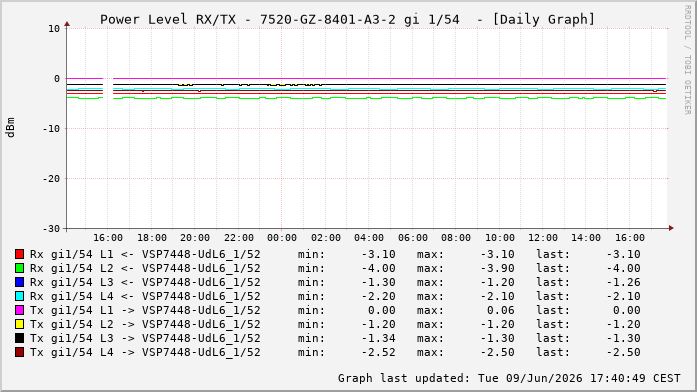Click the cyan Rx L4 legend swatch
The width and height of the screenshot is (697, 392).
click(19, 296)
